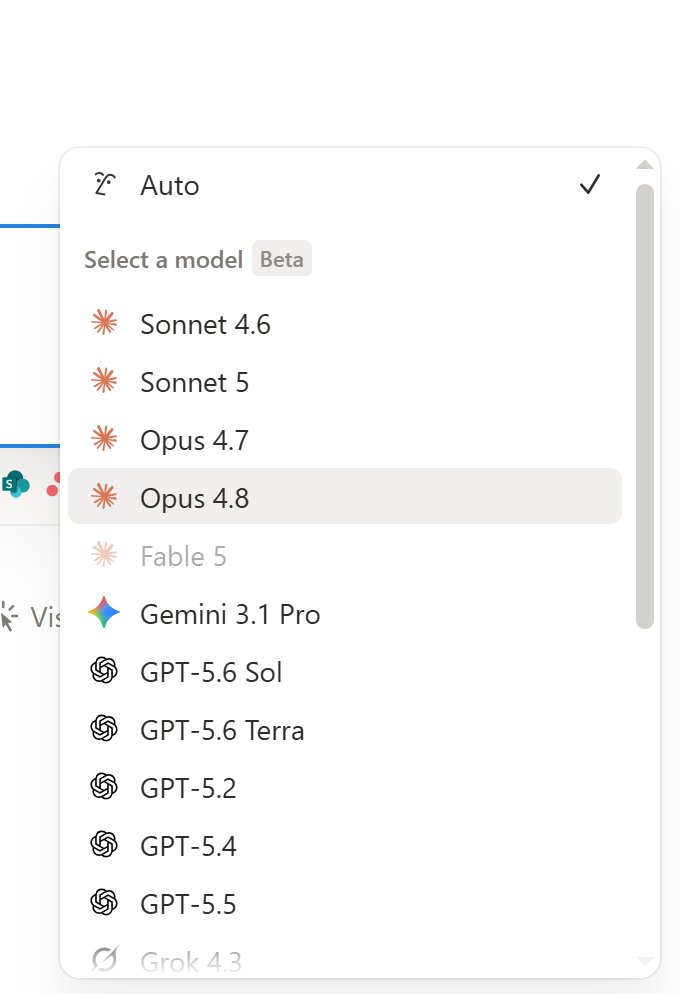Viewport: 680px width, 994px height.
Task: Choose Sonnet 4.6 from the model list
Action: 345,324
